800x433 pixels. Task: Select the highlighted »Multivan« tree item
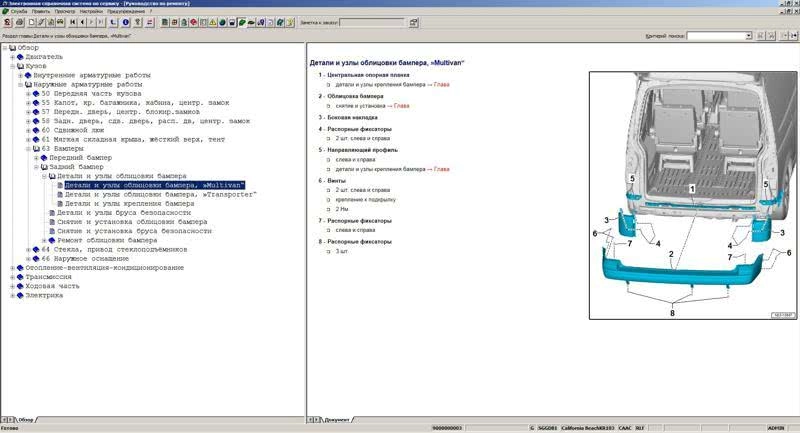(x=155, y=185)
